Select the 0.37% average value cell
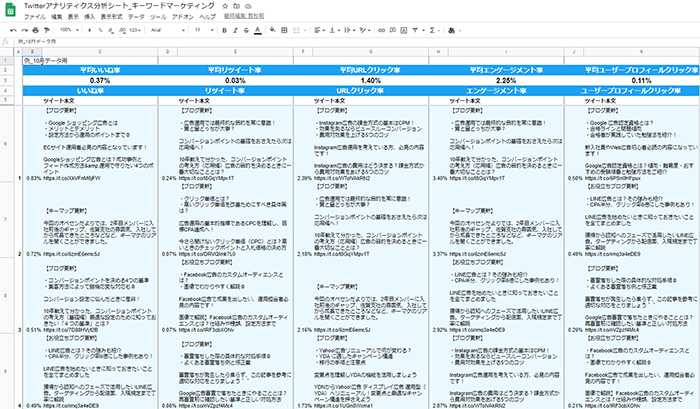 [x=100, y=81]
